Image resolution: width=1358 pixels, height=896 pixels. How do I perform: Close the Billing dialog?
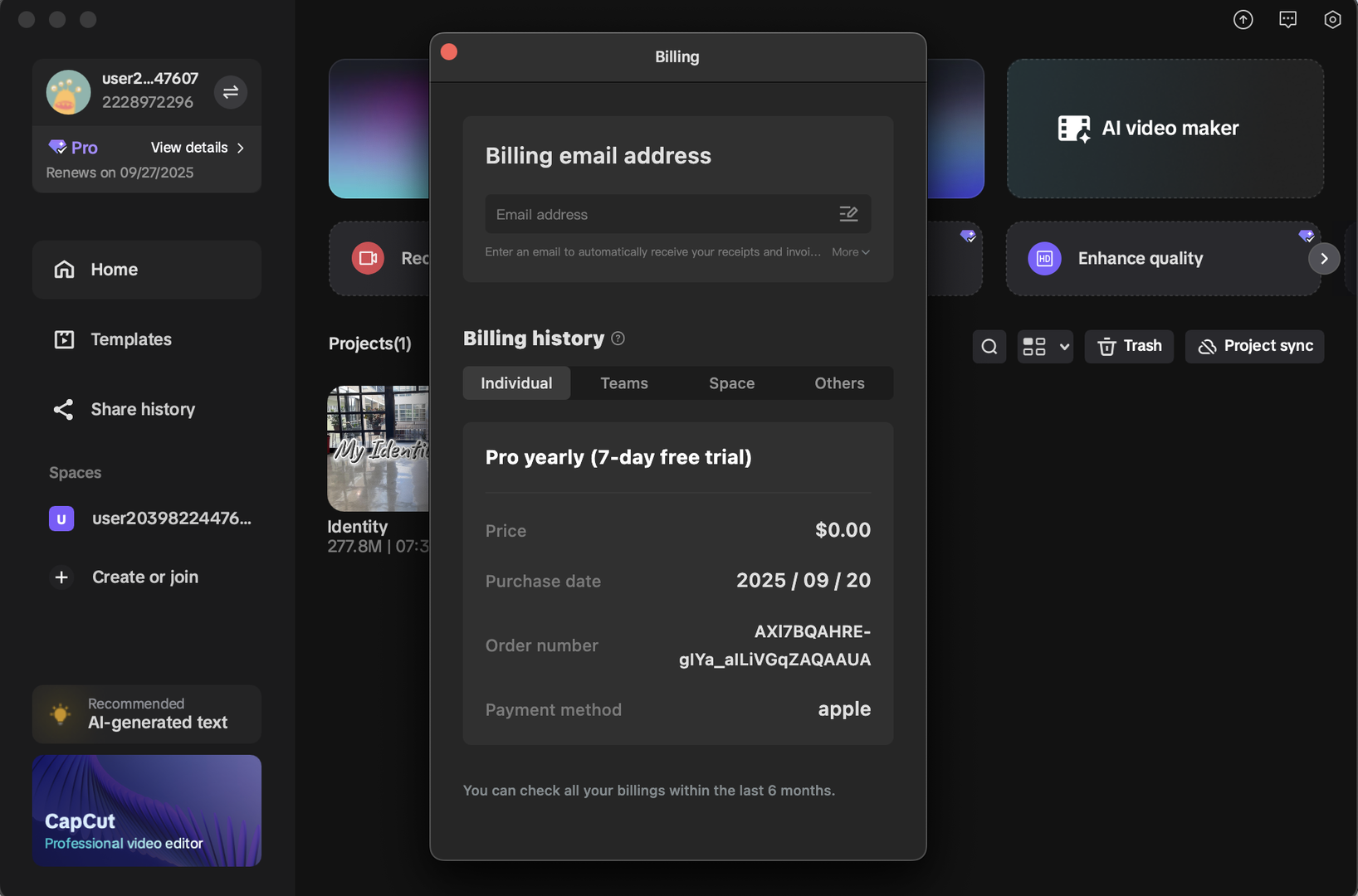[449, 52]
